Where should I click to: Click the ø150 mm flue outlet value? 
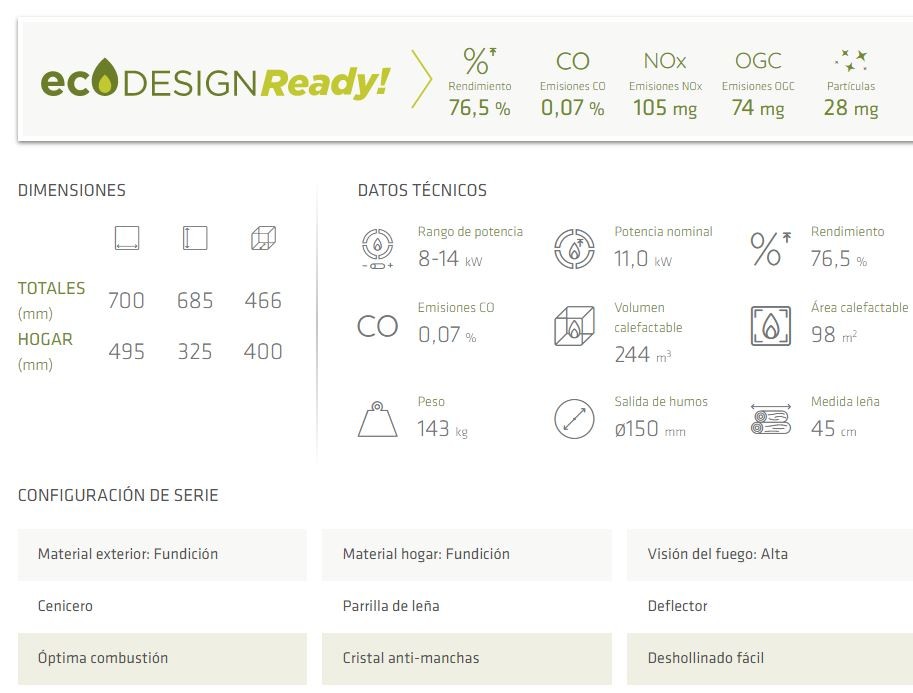(650, 429)
